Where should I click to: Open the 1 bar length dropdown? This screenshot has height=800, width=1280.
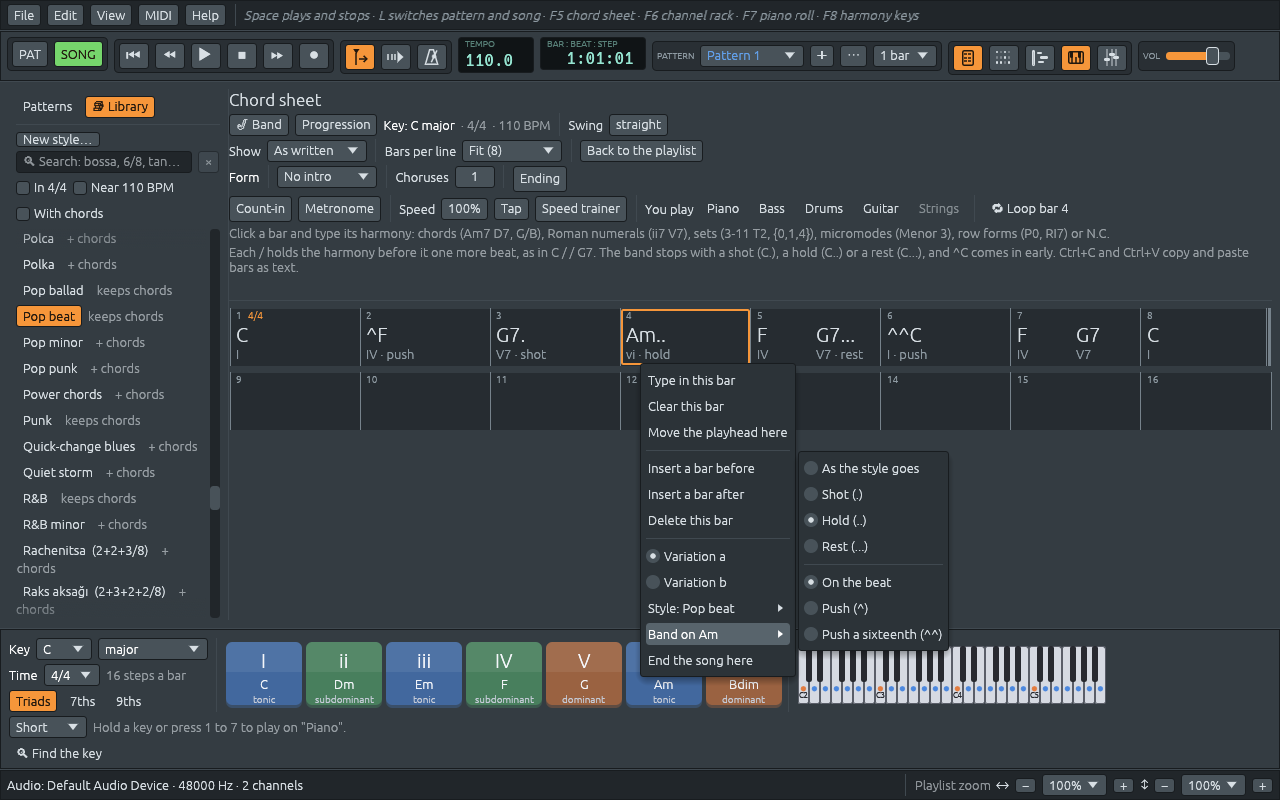pos(904,56)
